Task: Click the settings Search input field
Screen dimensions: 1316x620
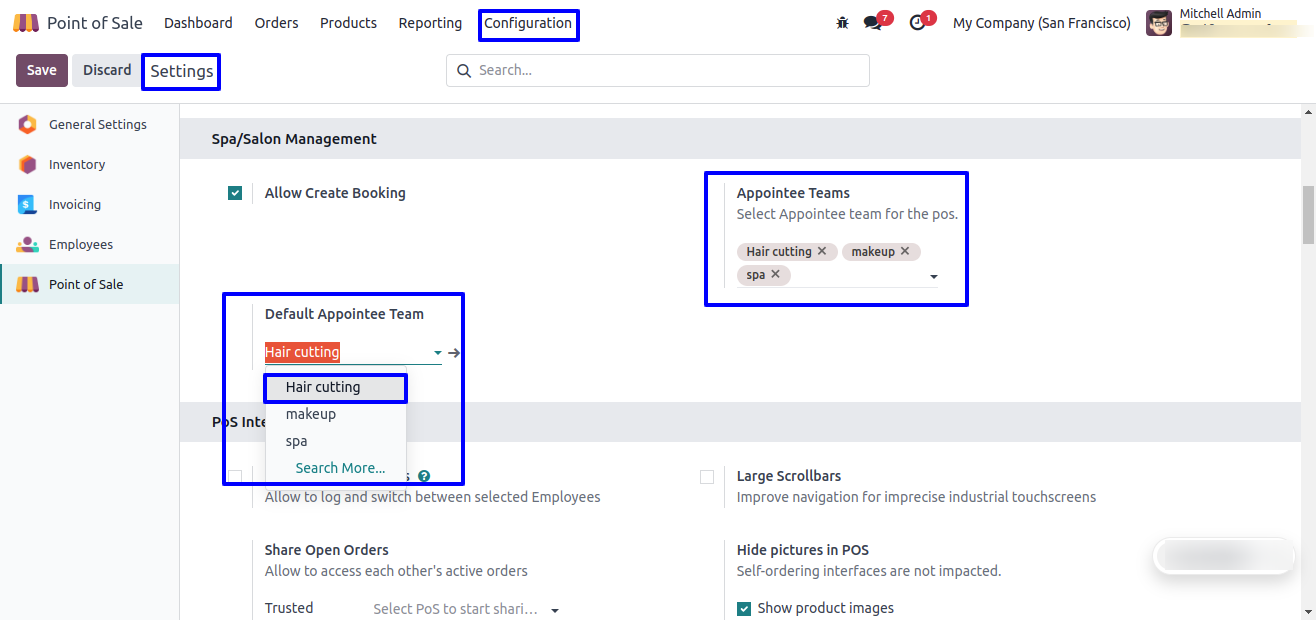Action: pos(660,70)
